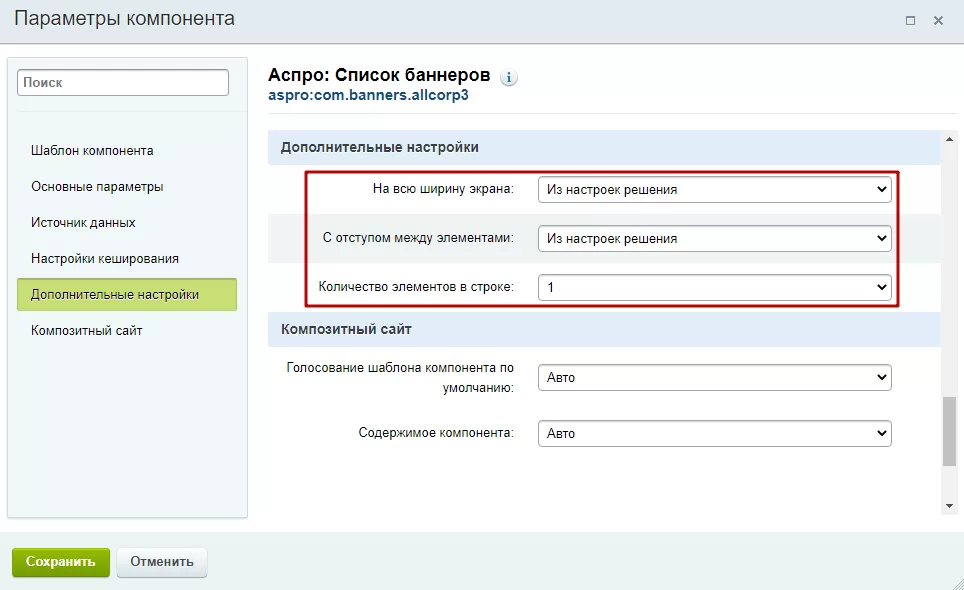Click the green Сохранить button
Image resolution: width=964 pixels, height=590 pixels.
pos(61,562)
